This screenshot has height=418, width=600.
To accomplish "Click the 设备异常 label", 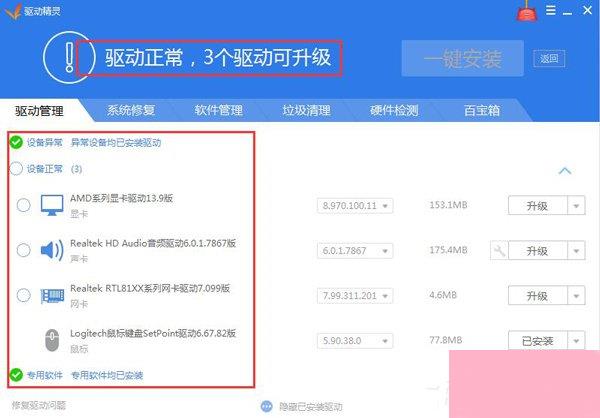I will click(x=45, y=143).
